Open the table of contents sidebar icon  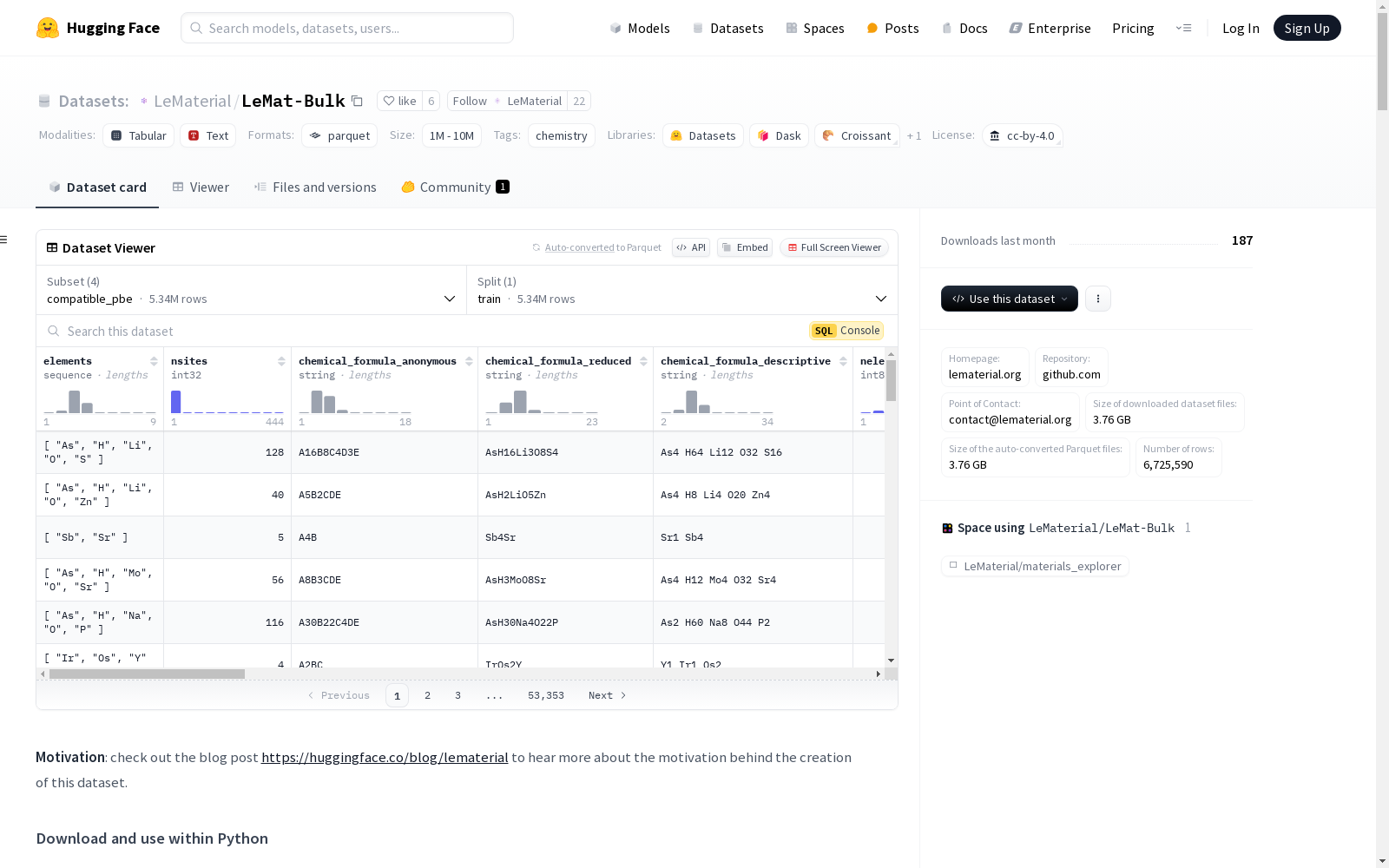[x=4, y=240]
